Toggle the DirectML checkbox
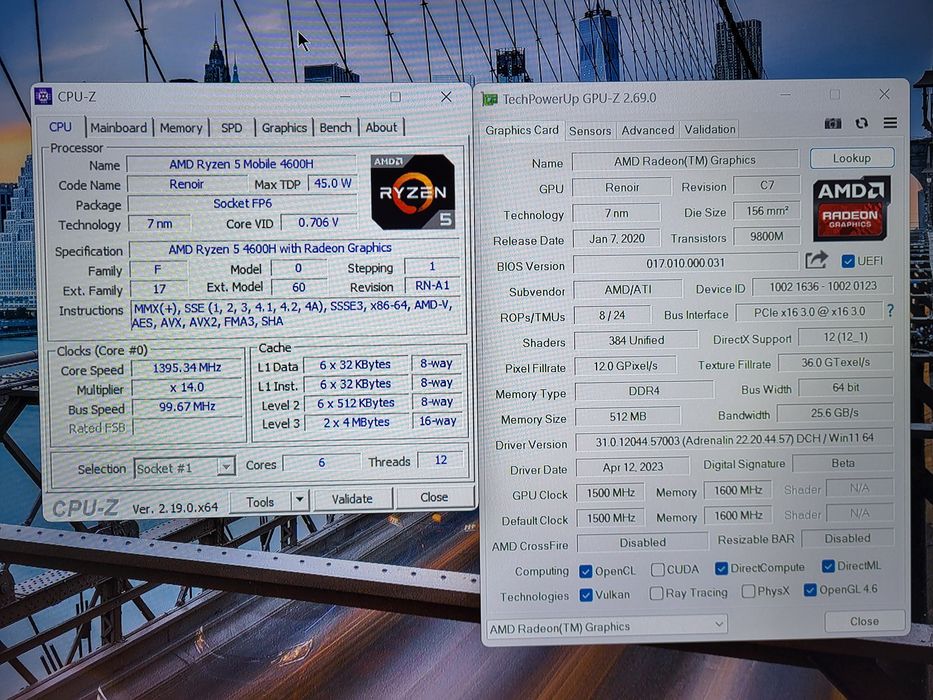933x700 pixels. tap(828, 566)
